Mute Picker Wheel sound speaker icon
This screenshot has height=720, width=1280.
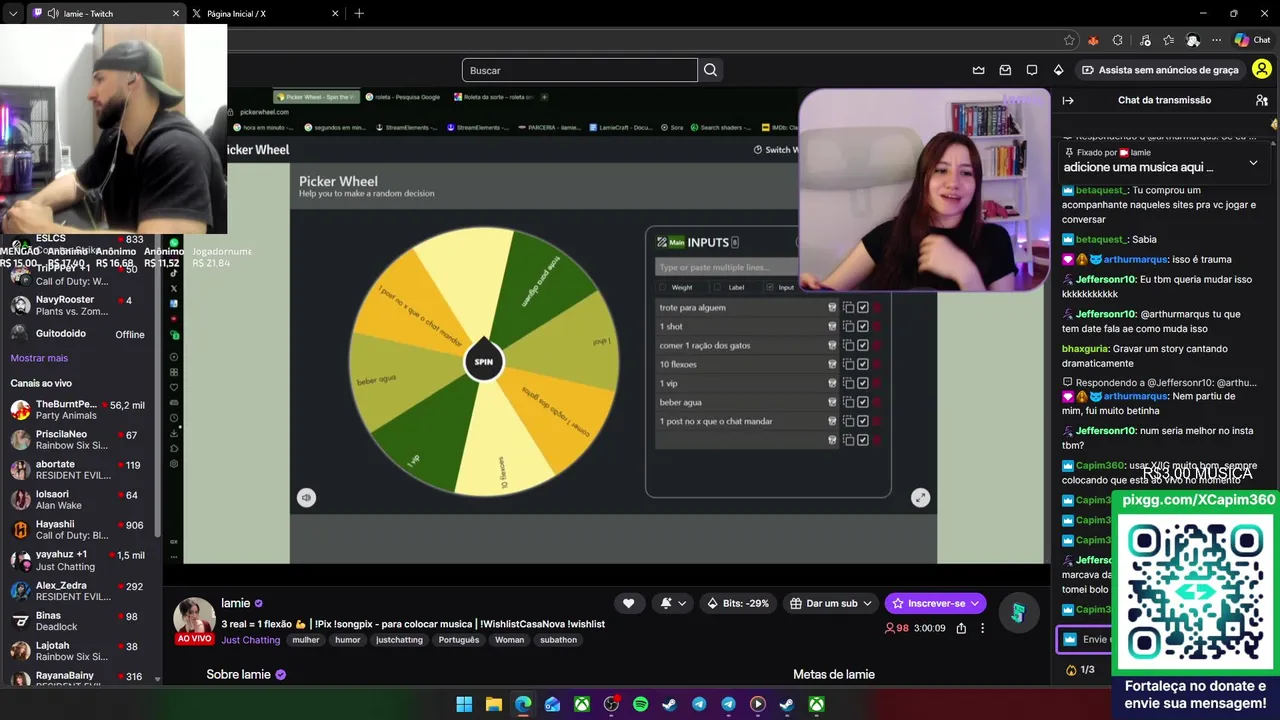click(306, 497)
